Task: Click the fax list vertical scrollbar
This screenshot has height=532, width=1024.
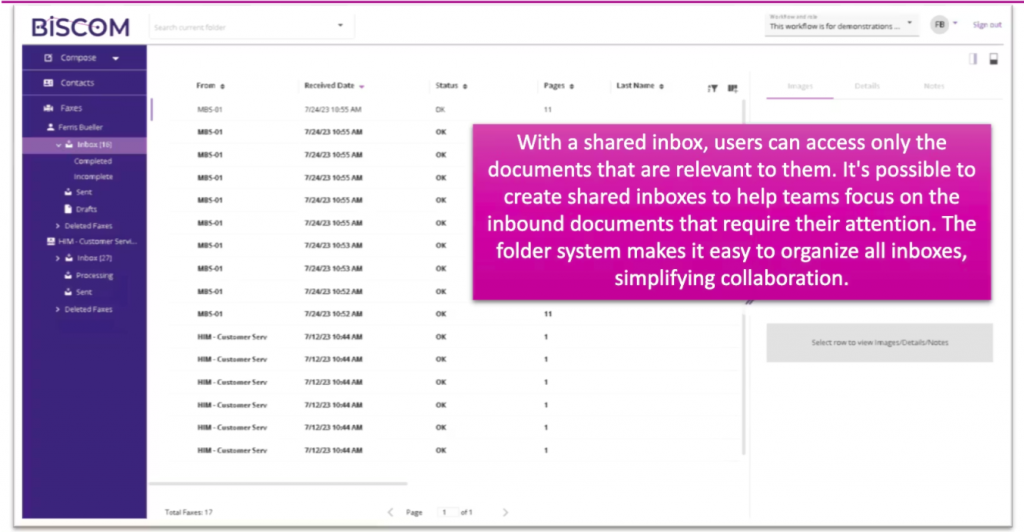Action: (744, 277)
